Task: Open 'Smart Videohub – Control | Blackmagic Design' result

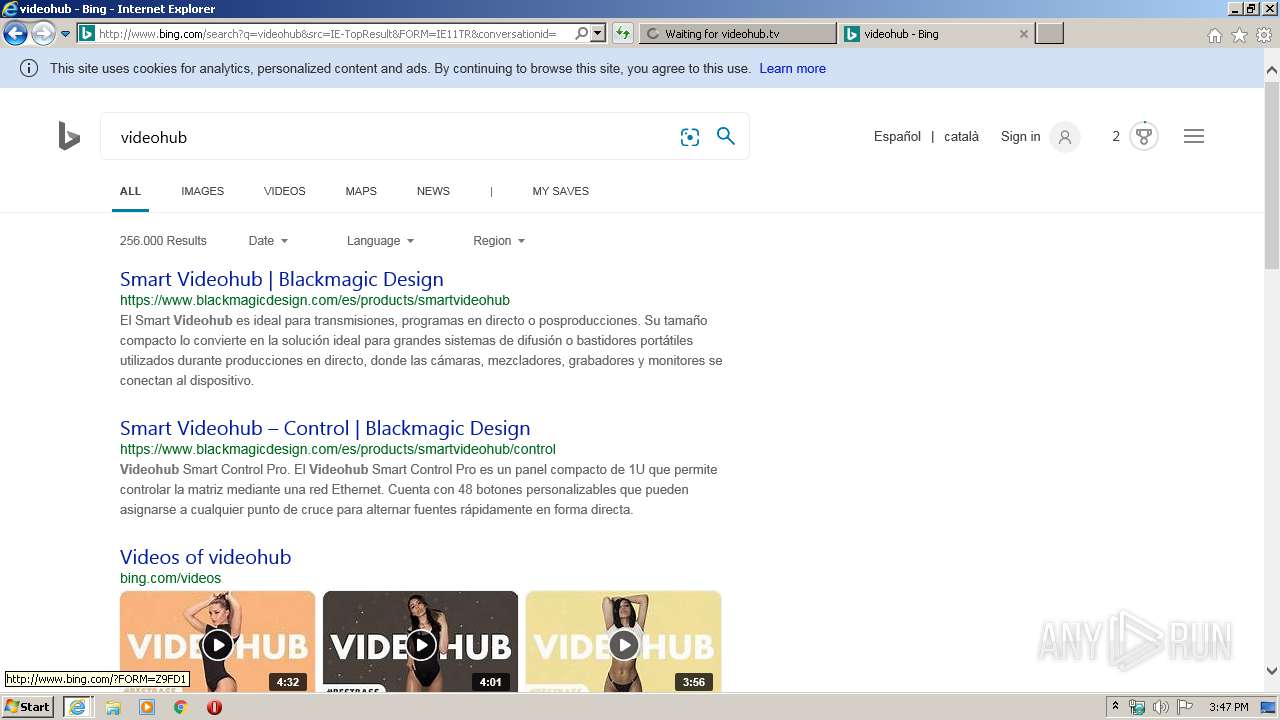Action: coord(325,428)
